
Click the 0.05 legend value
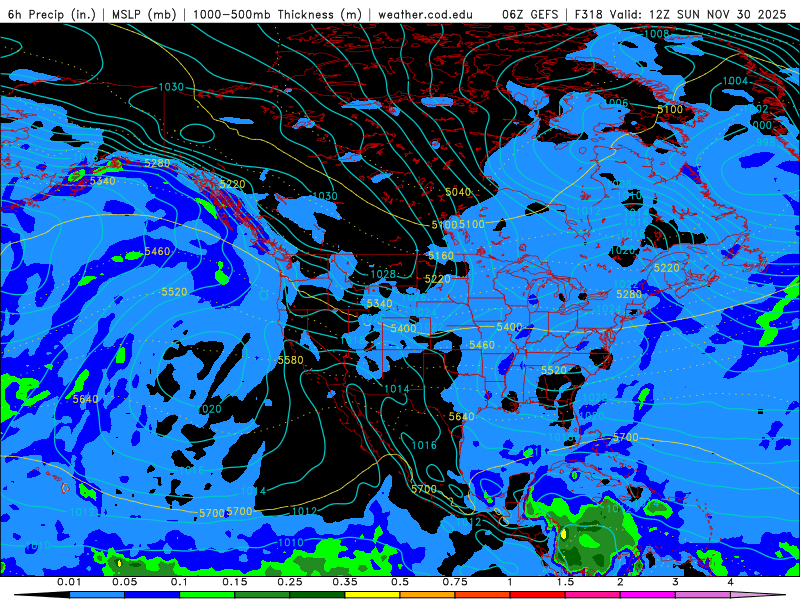[124, 582]
